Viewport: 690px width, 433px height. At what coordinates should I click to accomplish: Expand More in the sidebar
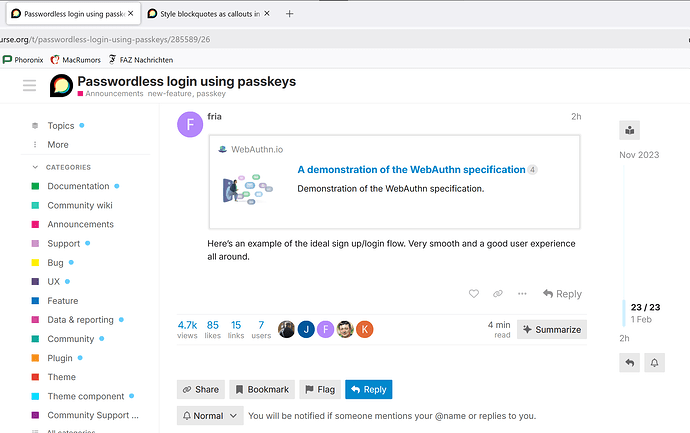(58, 145)
